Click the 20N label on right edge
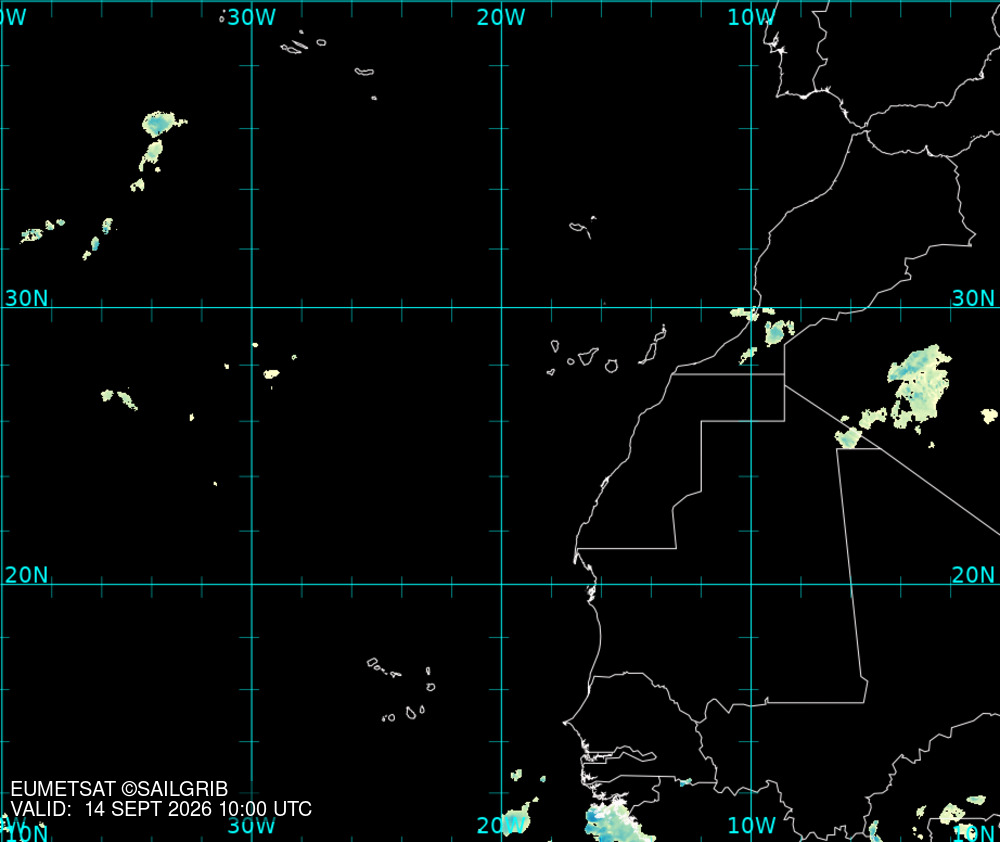Screen dimensions: 1000x842 973,575
